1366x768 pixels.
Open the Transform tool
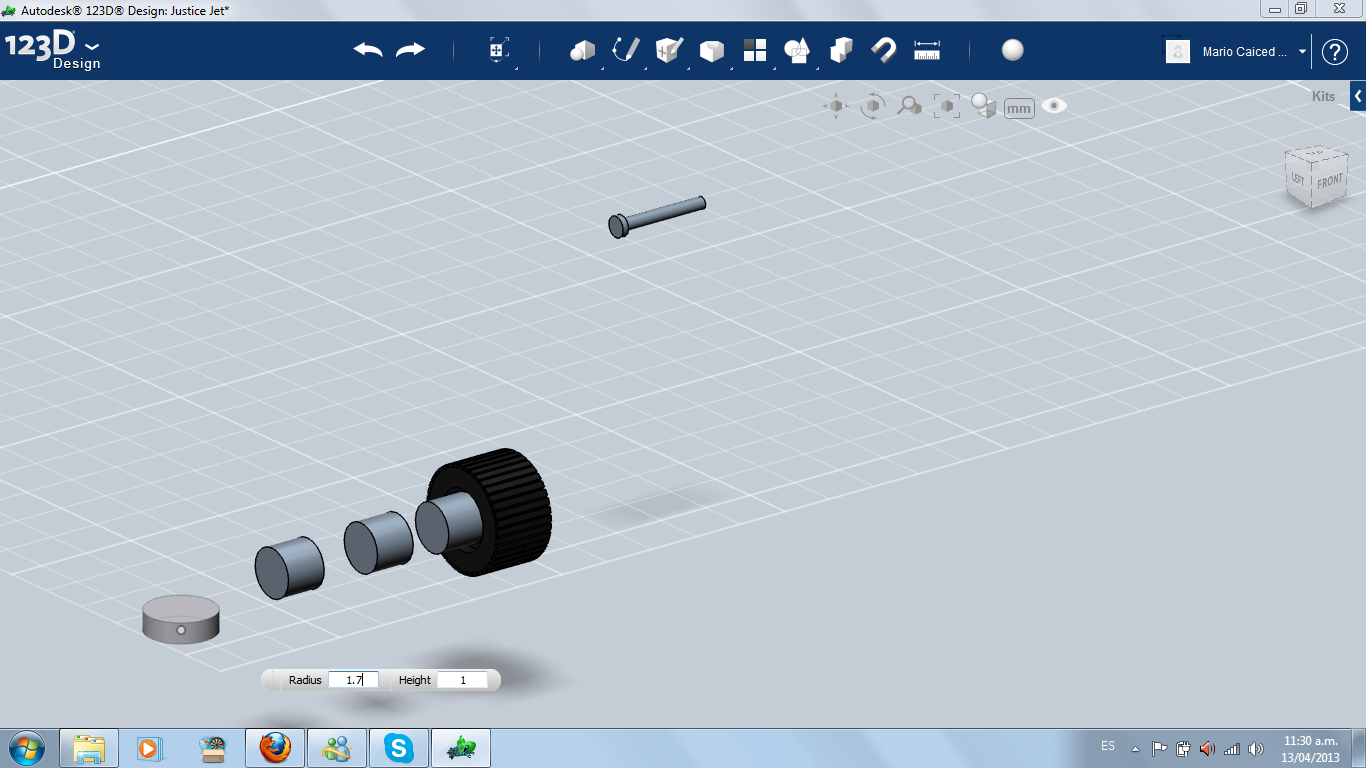coord(498,50)
